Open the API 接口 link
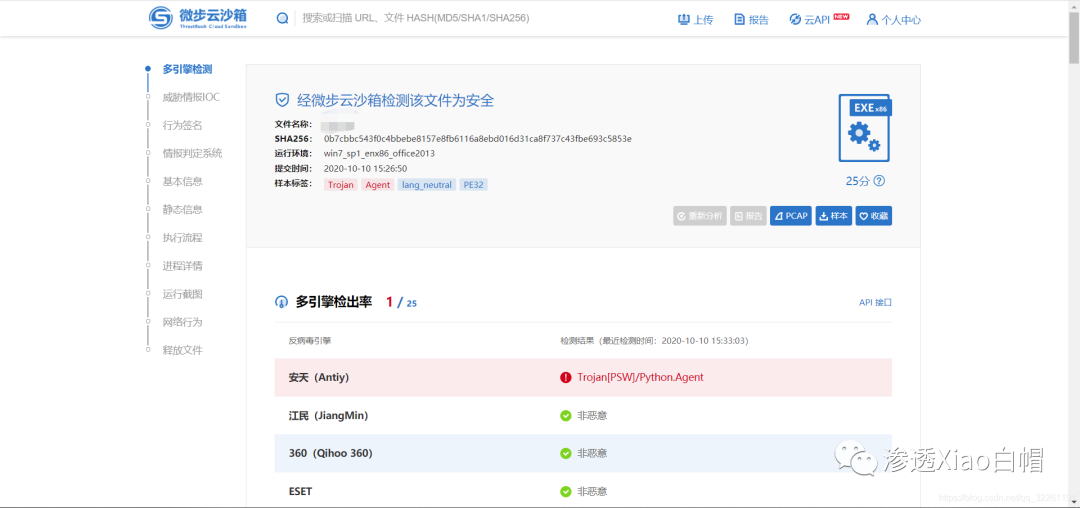 pos(875,302)
